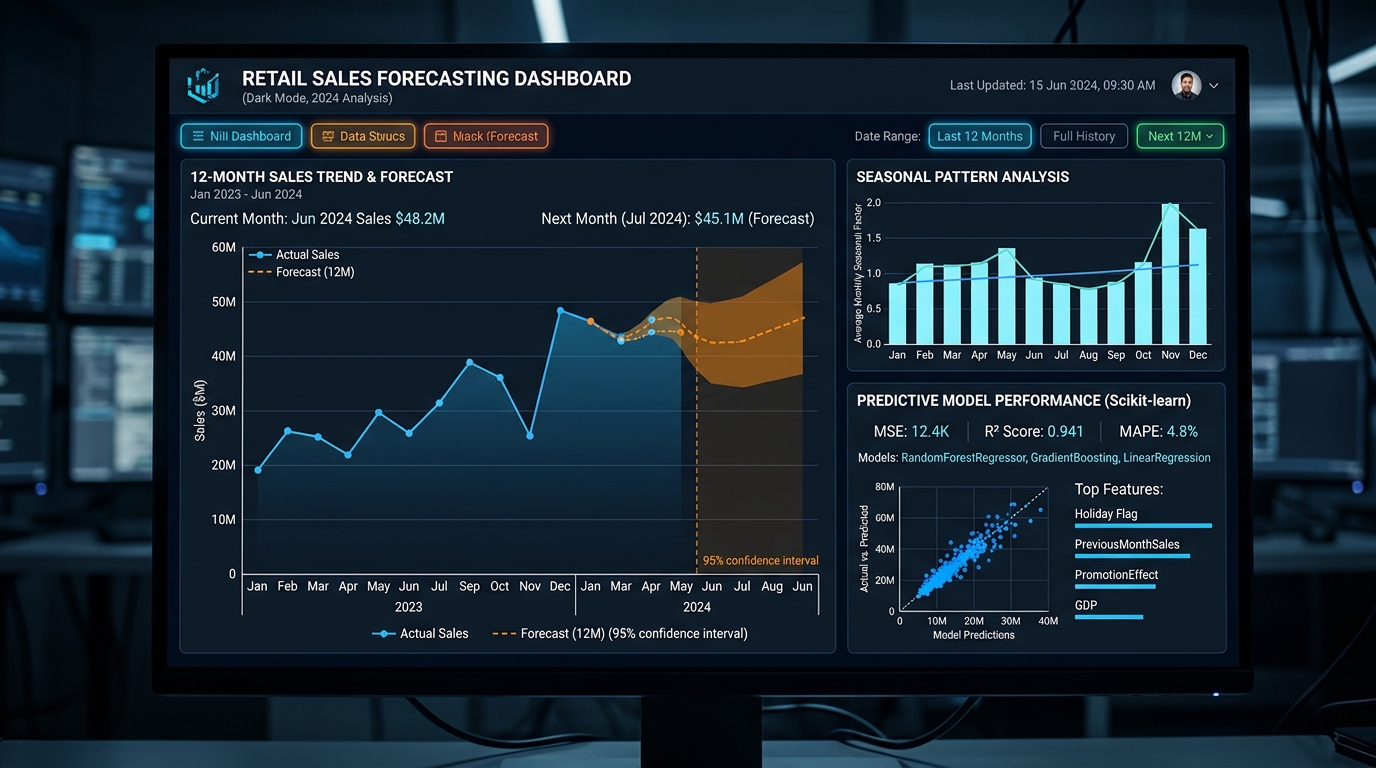
Task: Select the Full History date range
Action: [x=1084, y=136]
